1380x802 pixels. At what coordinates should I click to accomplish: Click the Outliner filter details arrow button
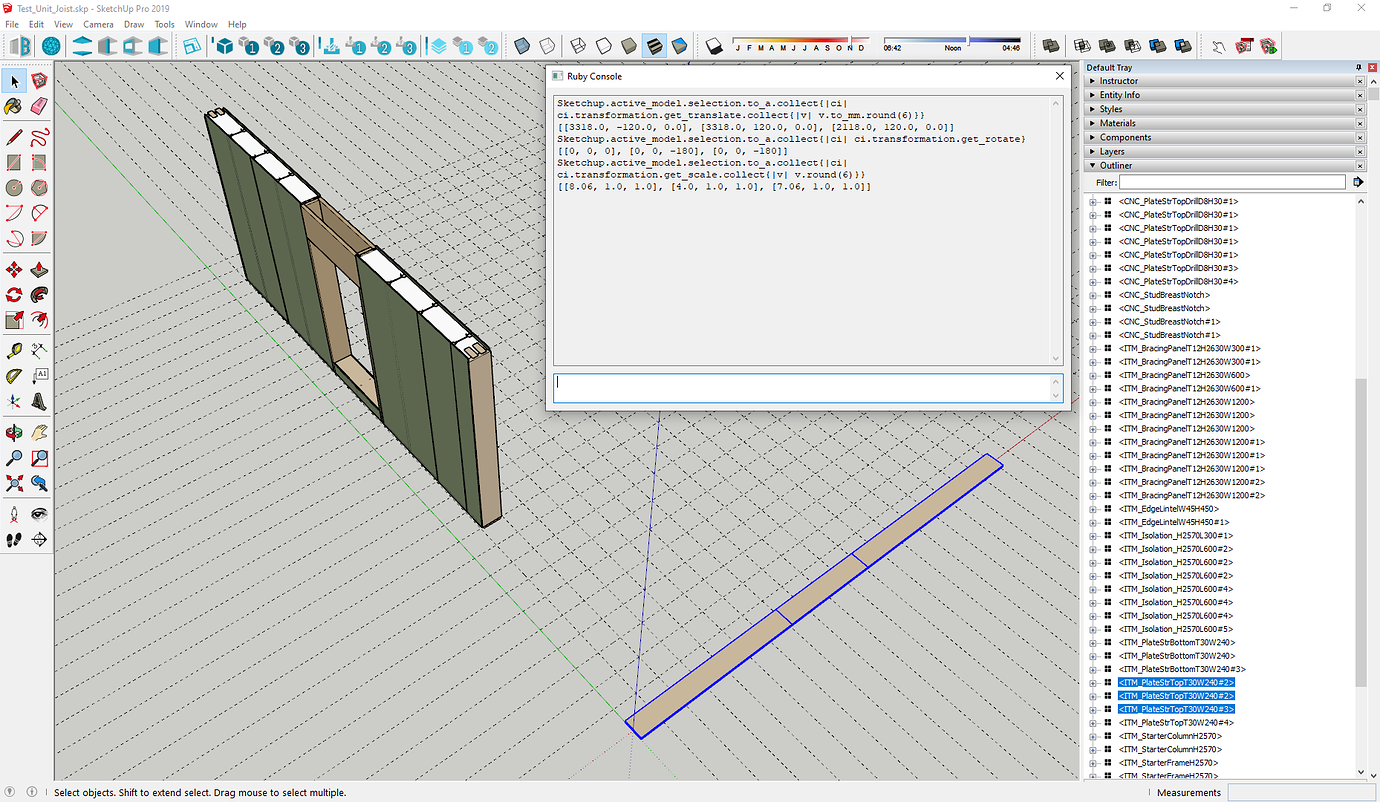1357,182
